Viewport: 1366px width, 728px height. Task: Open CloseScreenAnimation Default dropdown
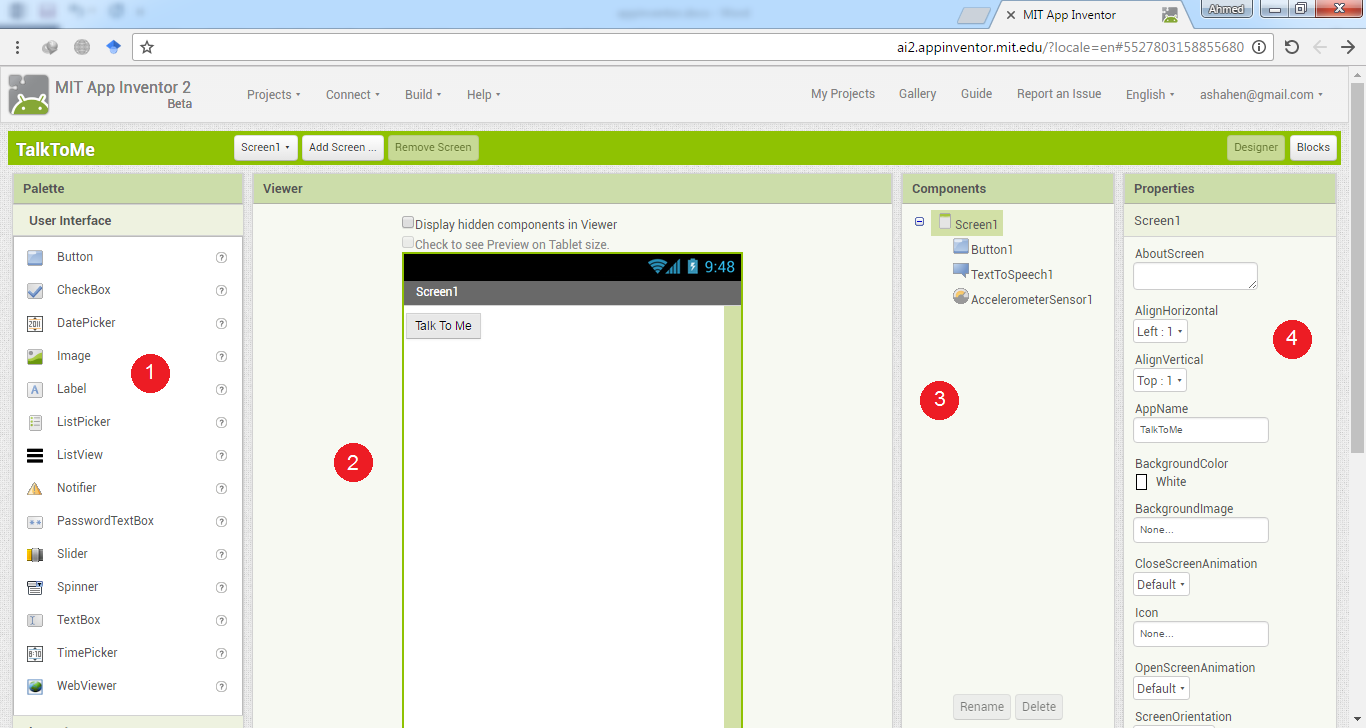click(x=1162, y=584)
